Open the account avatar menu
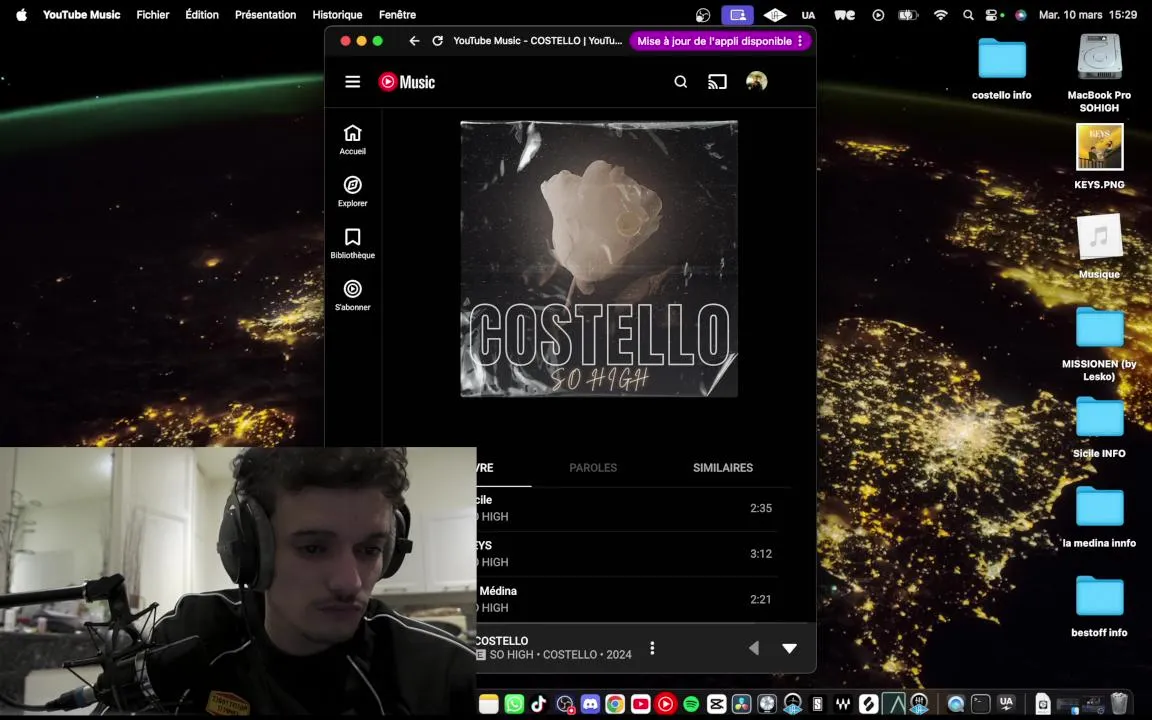Screen dimensions: 1152x720 click(756, 81)
